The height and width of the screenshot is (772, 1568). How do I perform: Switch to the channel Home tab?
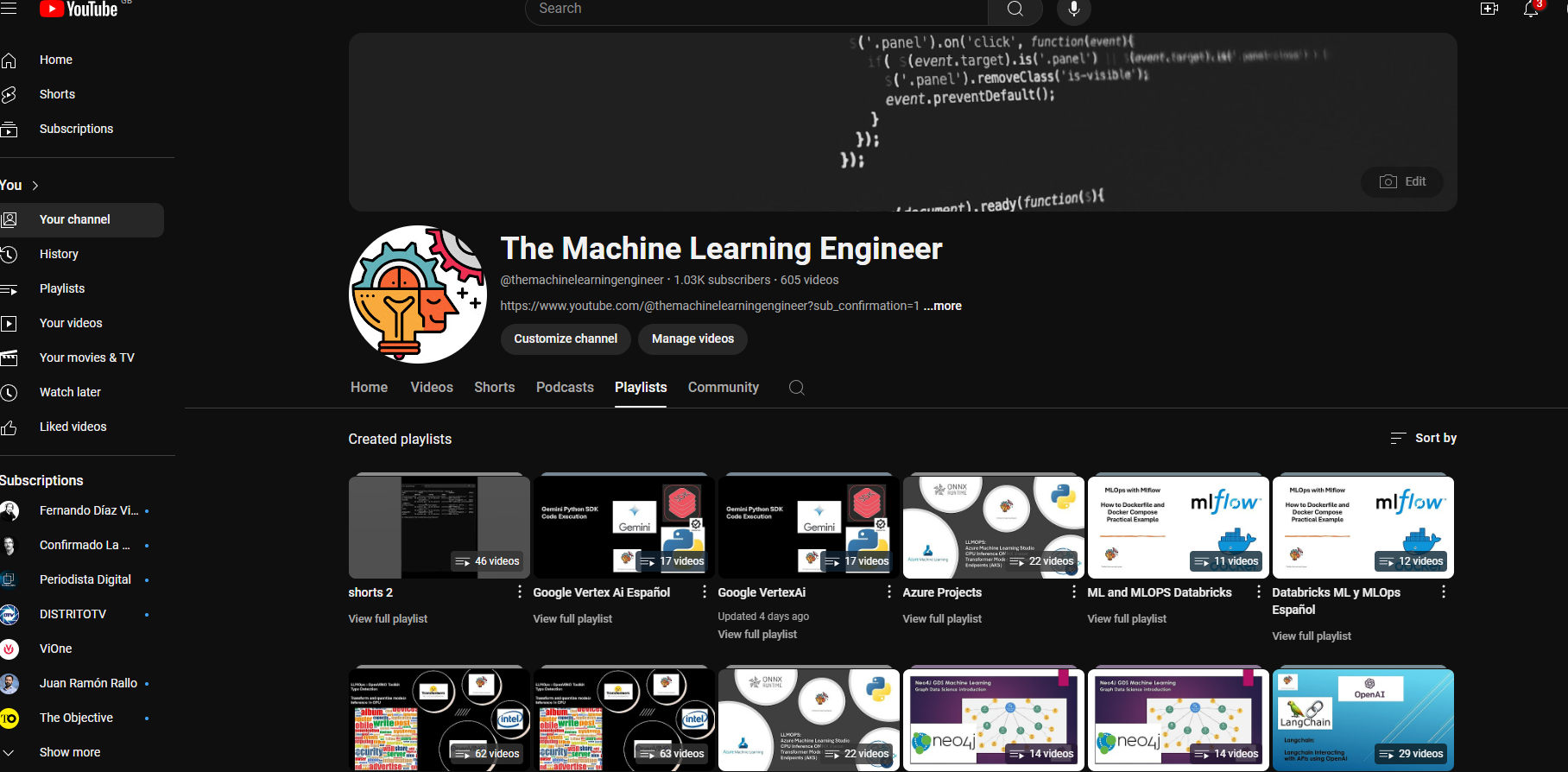(x=369, y=388)
